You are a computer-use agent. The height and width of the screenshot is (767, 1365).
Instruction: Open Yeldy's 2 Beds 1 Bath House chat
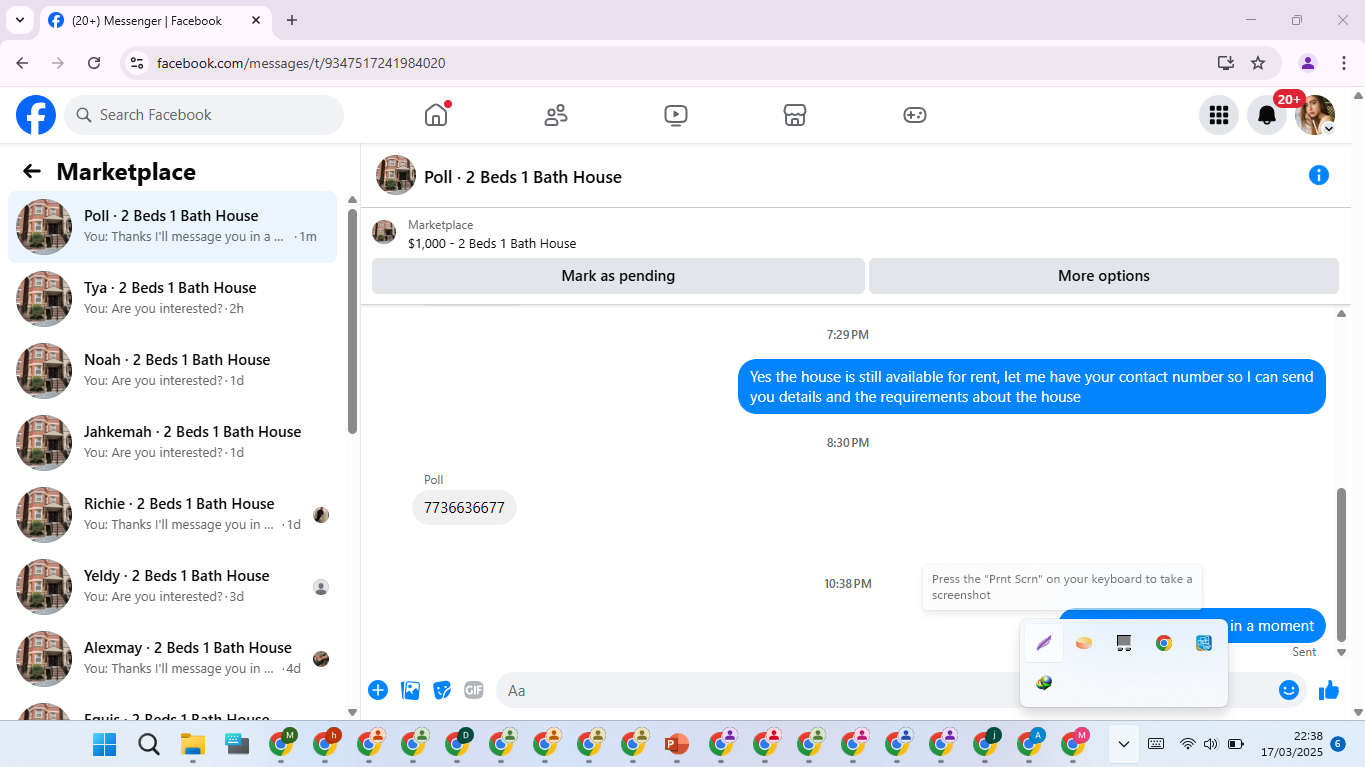pyautogui.click(x=173, y=587)
